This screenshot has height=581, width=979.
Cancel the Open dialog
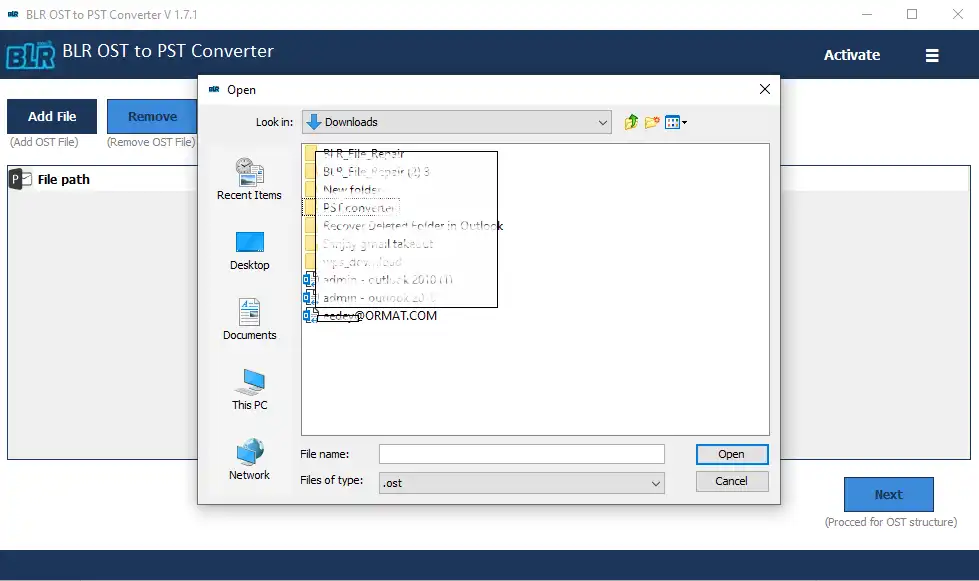click(x=731, y=481)
